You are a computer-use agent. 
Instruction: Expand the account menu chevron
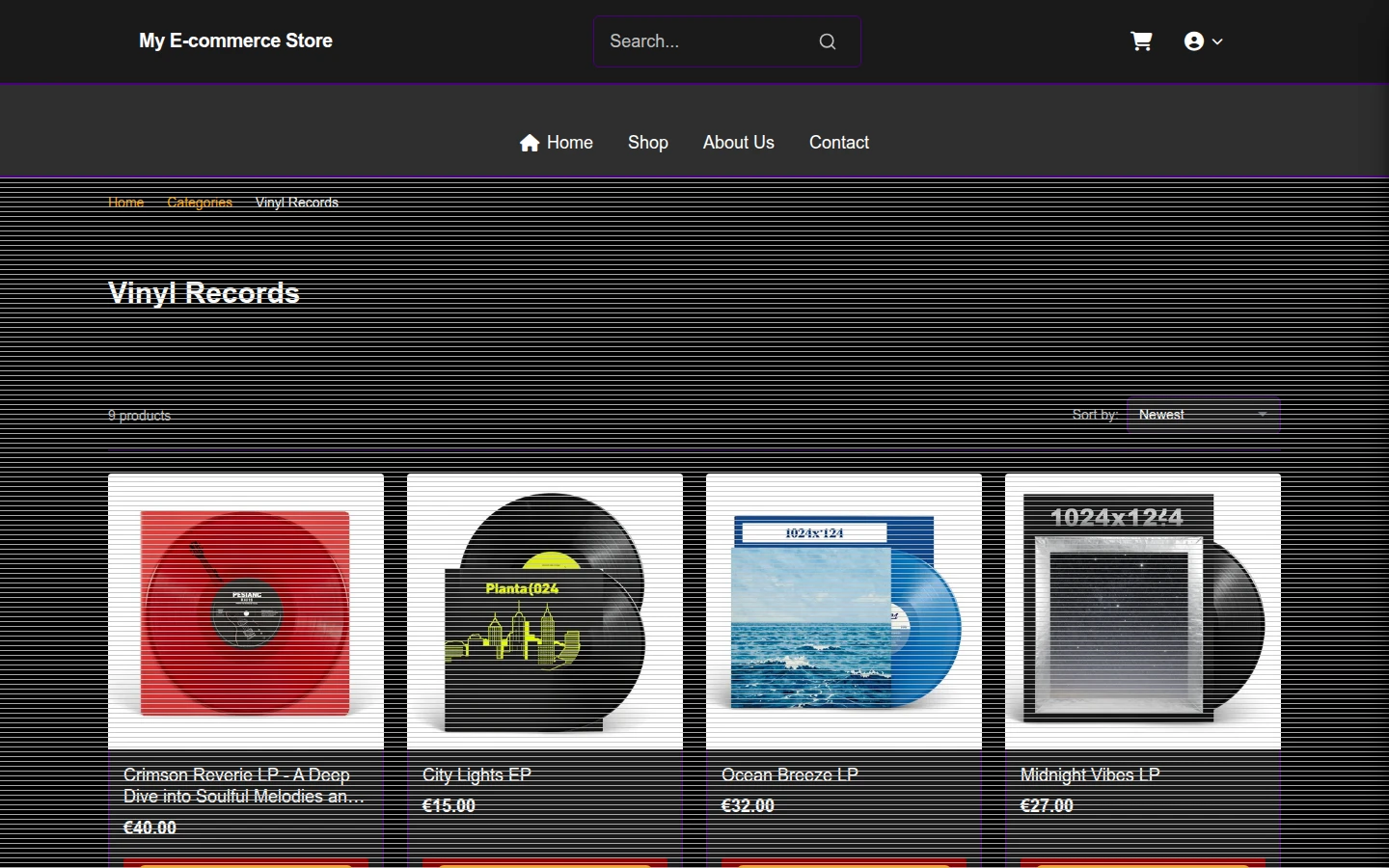pos(1217,41)
